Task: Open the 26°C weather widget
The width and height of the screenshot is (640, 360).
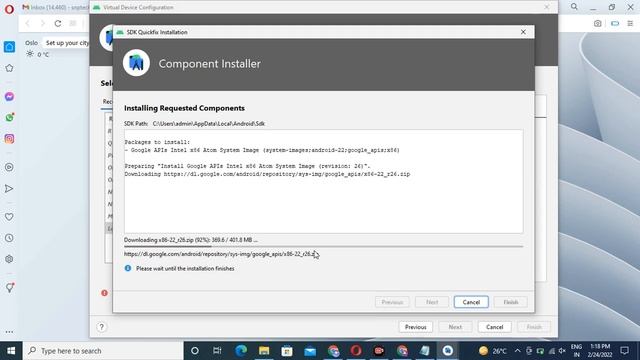Action: click(493, 351)
